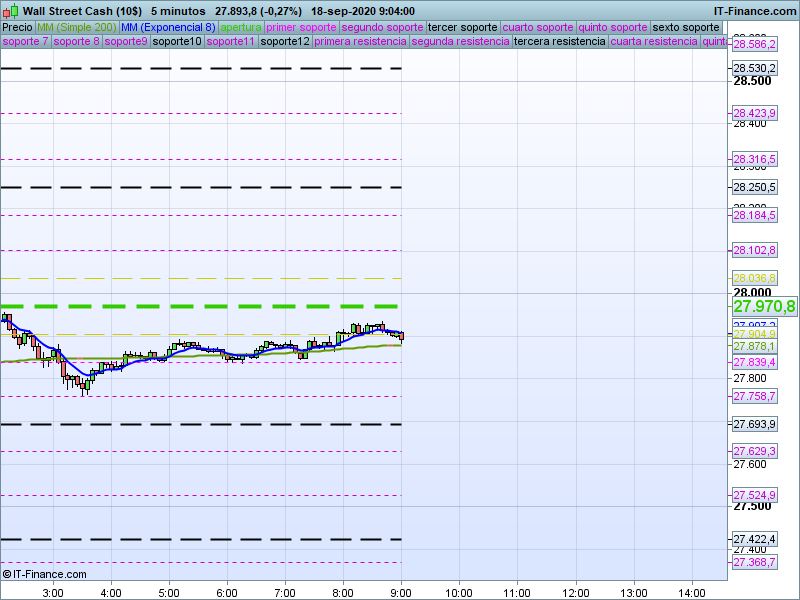
Task: Select the Precio legend tab
Action: coord(17,27)
